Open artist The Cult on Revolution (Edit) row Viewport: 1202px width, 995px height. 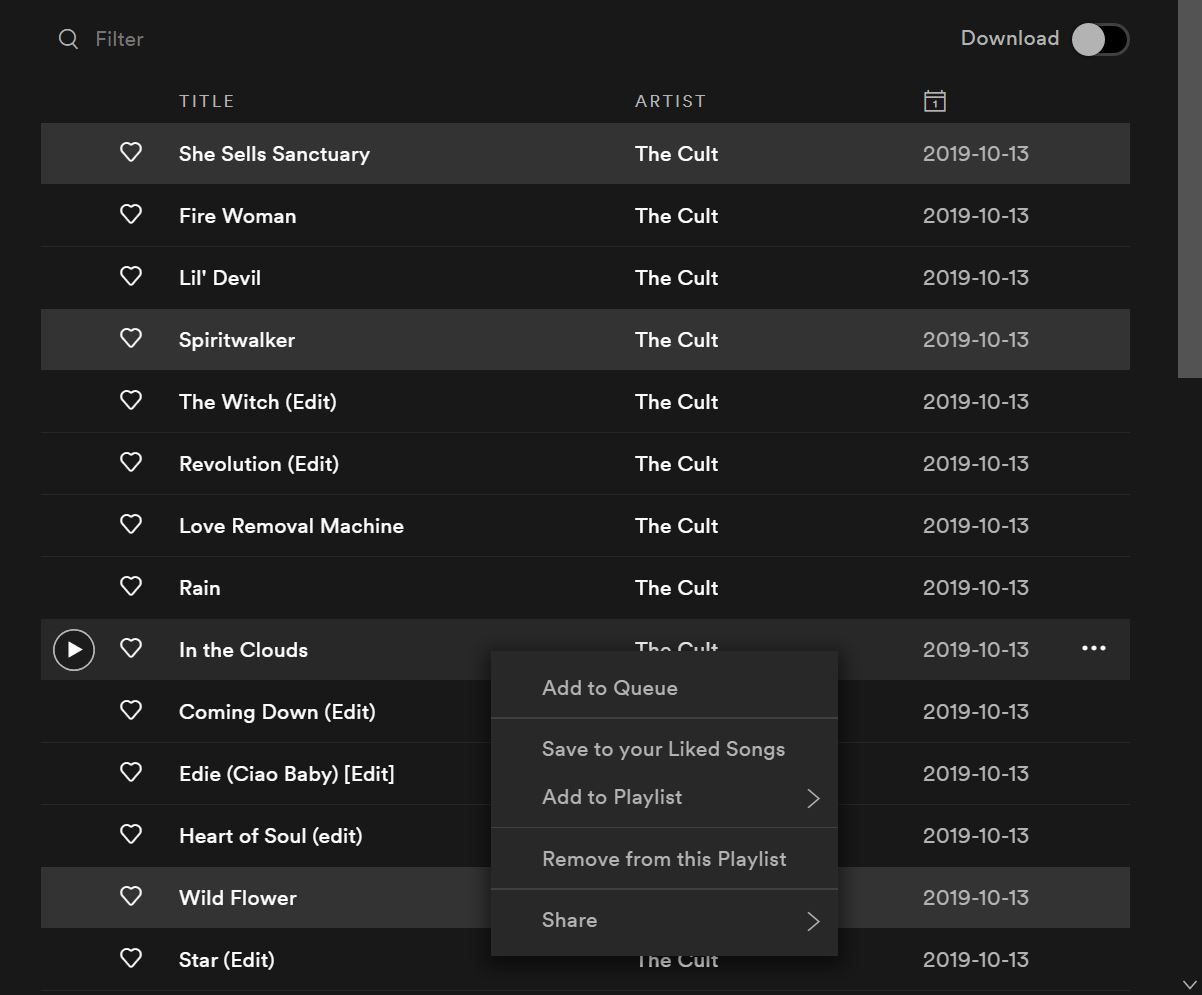click(x=676, y=464)
